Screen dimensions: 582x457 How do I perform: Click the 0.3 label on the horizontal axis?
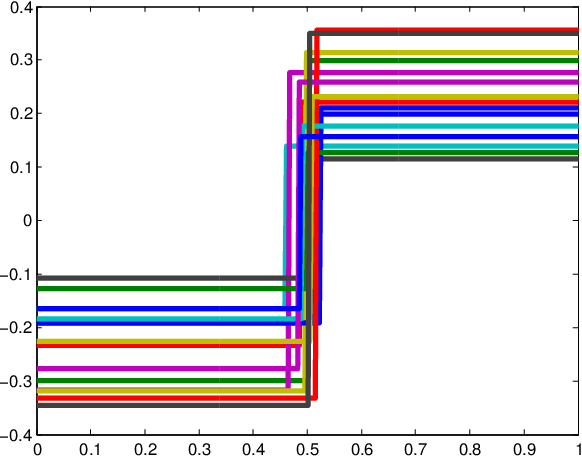coord(199,450)
